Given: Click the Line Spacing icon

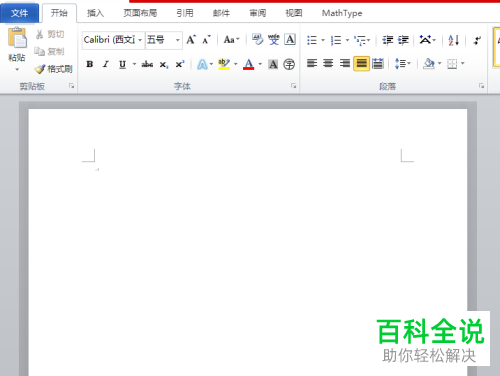Looking at the screenshot, I should [400, 63].
